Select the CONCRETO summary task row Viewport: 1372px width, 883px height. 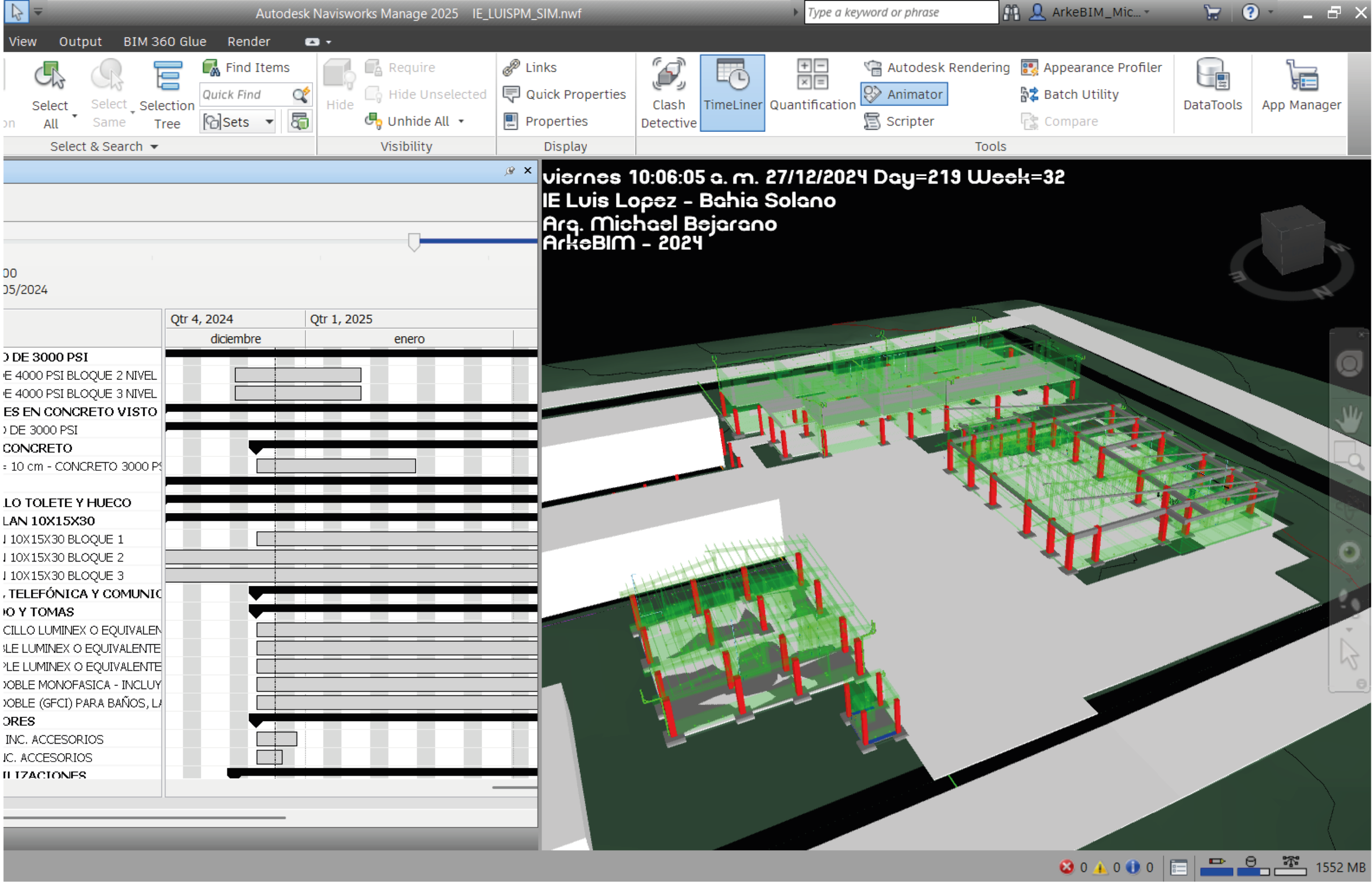click(83, 448)
